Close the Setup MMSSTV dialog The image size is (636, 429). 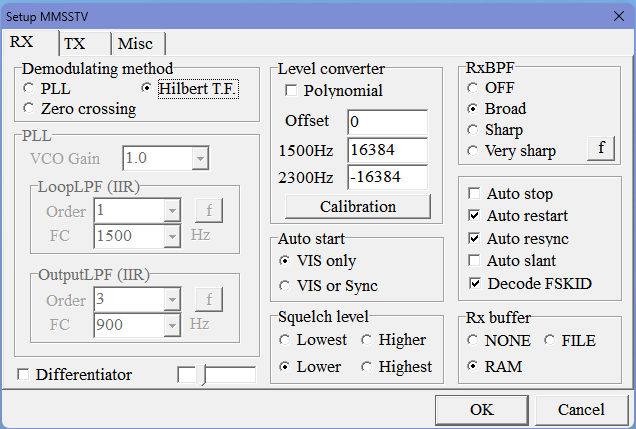(x=615, y=15)
